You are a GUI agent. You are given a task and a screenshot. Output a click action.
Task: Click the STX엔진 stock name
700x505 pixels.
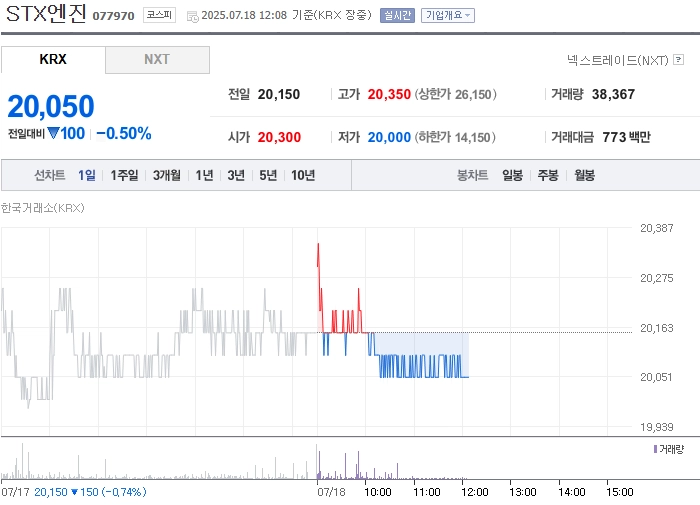pos(46,13)
